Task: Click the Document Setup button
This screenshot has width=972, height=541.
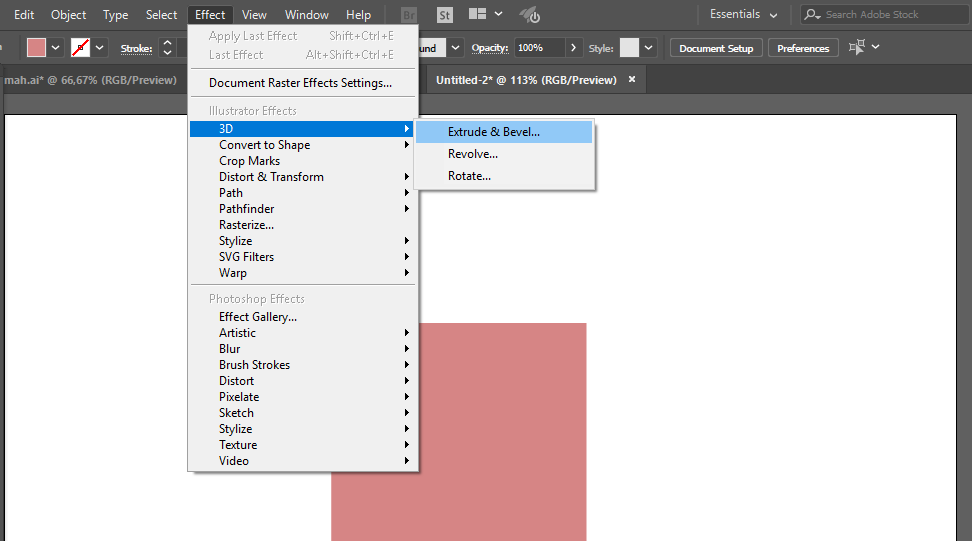Action: pos(716,48)
